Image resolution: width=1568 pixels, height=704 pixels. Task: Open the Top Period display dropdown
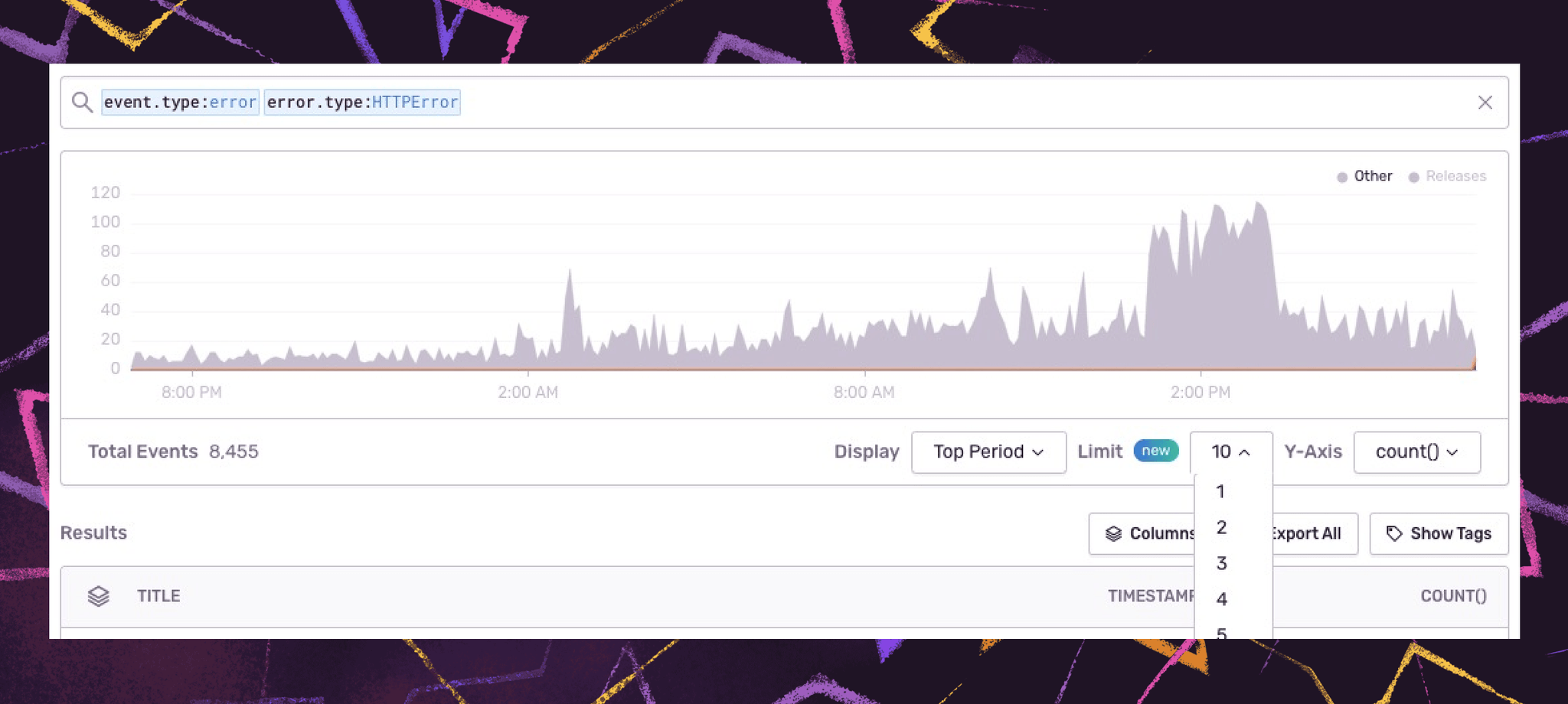point(988,451)
